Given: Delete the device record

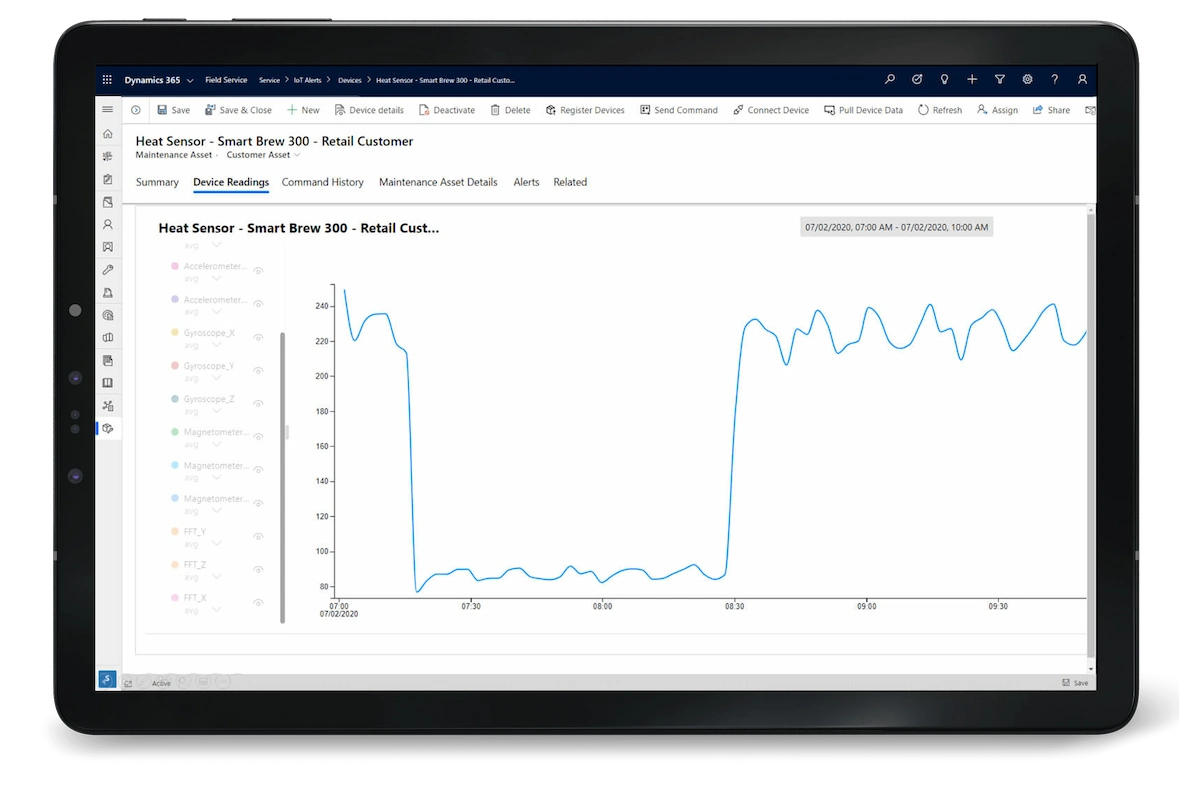Looking at the screenshot, I should pyautogui.click(x=510, y=110).
